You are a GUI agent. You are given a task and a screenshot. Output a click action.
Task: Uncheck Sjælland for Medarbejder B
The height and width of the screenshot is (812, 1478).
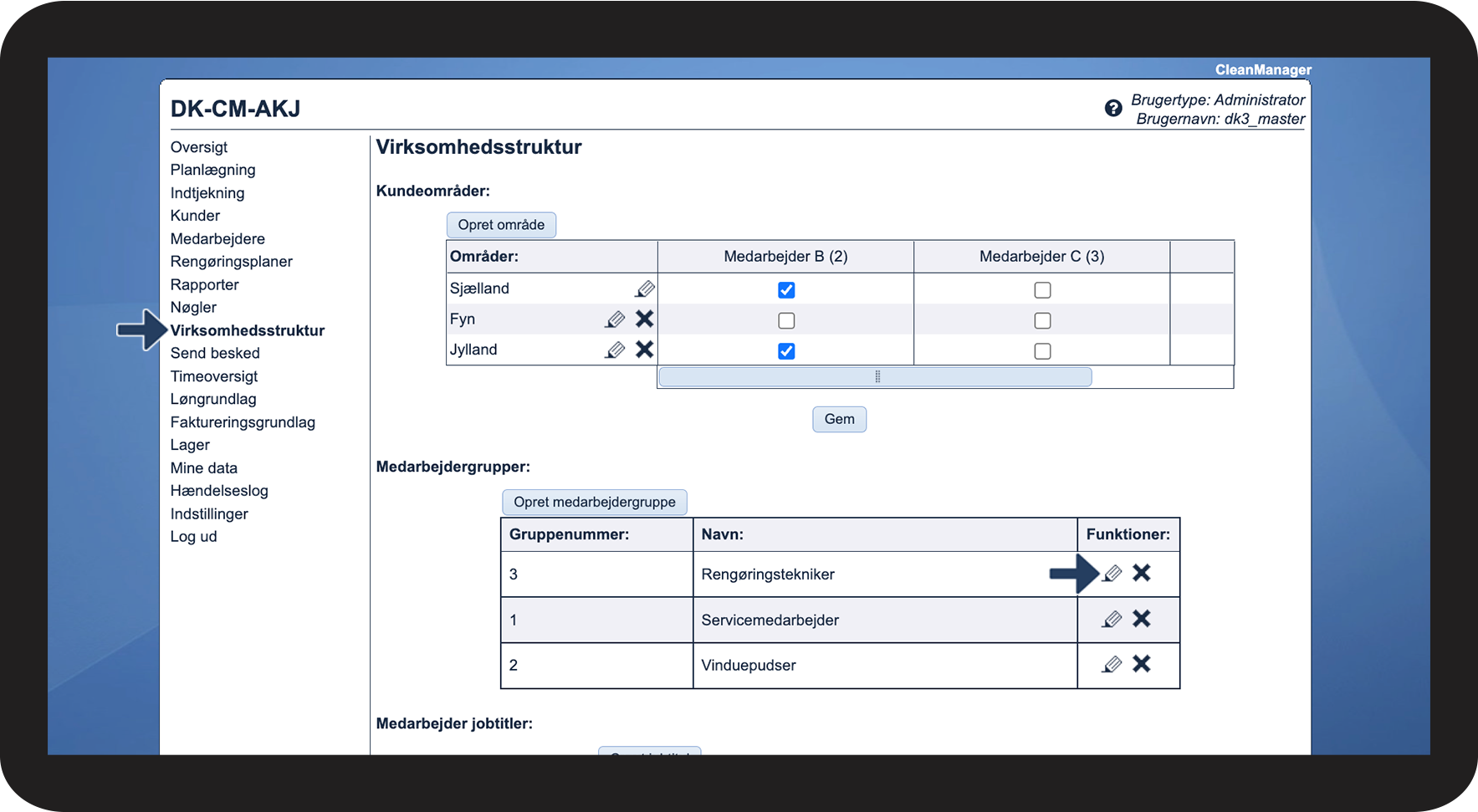click(x=786, y=290)
